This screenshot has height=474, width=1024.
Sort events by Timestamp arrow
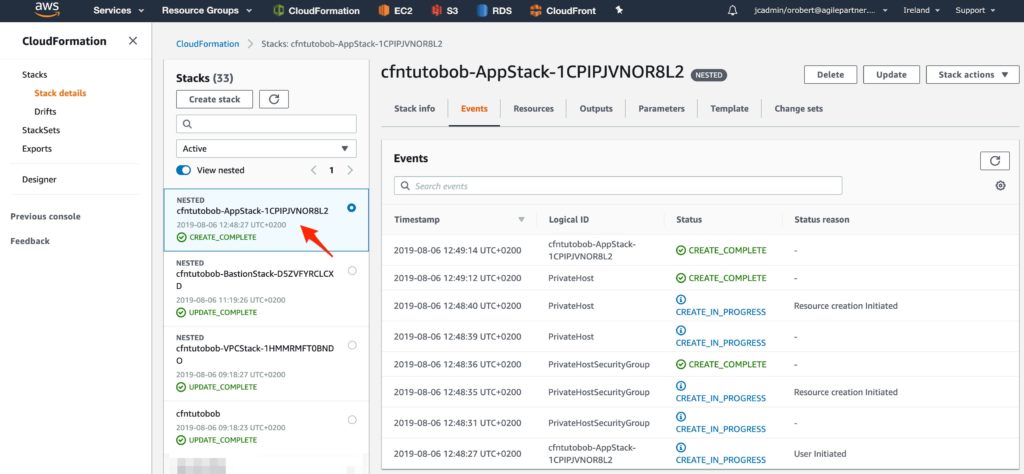click(521, 219)
